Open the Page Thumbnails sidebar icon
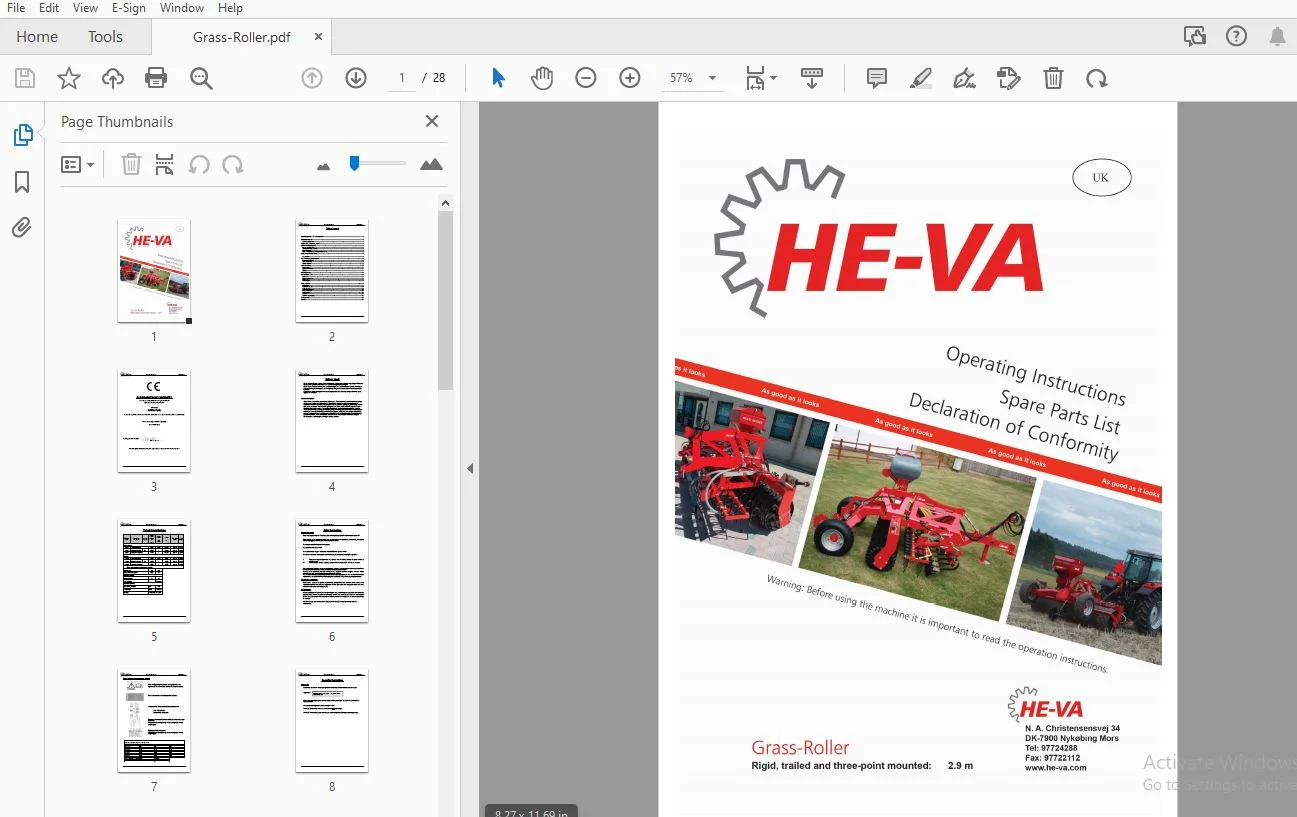 click(x=22, y=135)
